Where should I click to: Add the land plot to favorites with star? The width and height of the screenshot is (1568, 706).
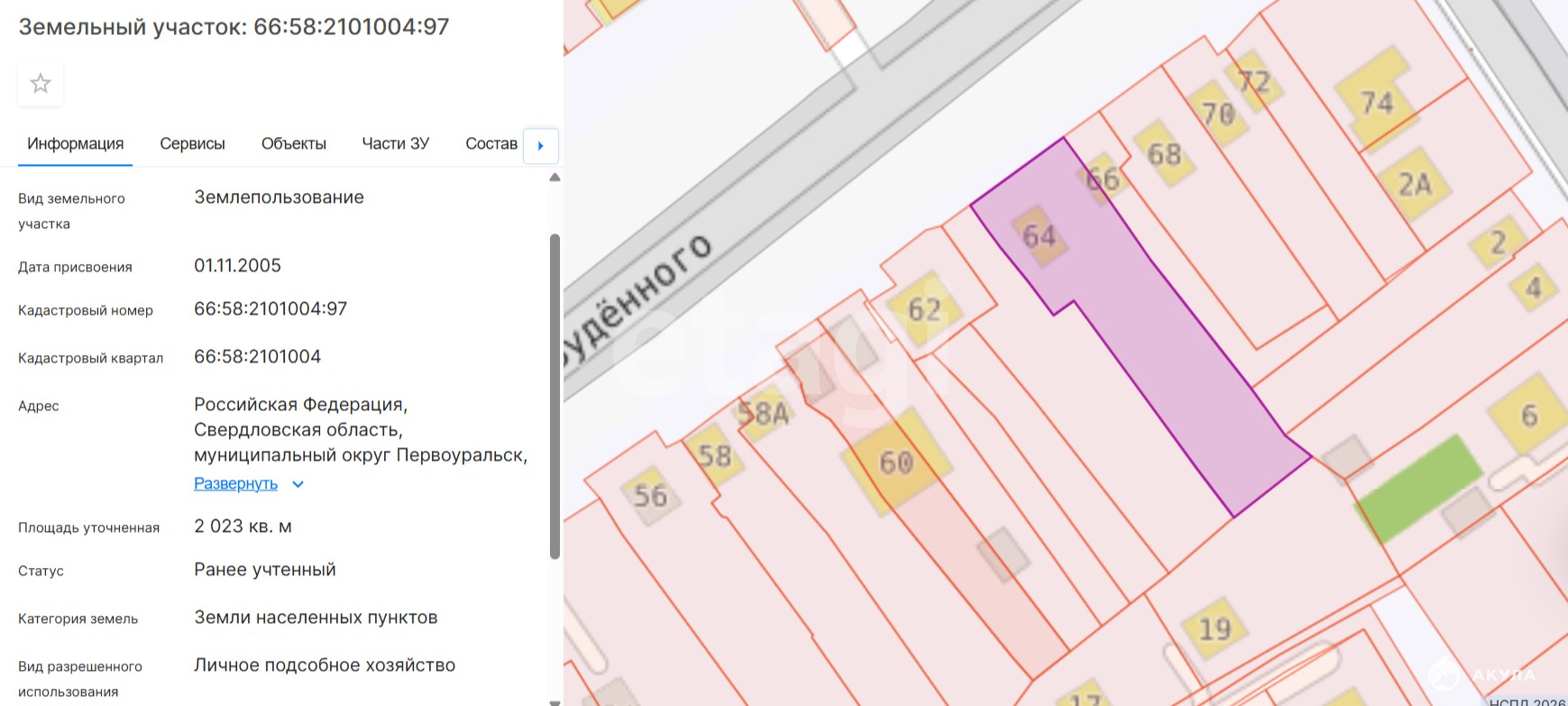click(x=41, y=84)
